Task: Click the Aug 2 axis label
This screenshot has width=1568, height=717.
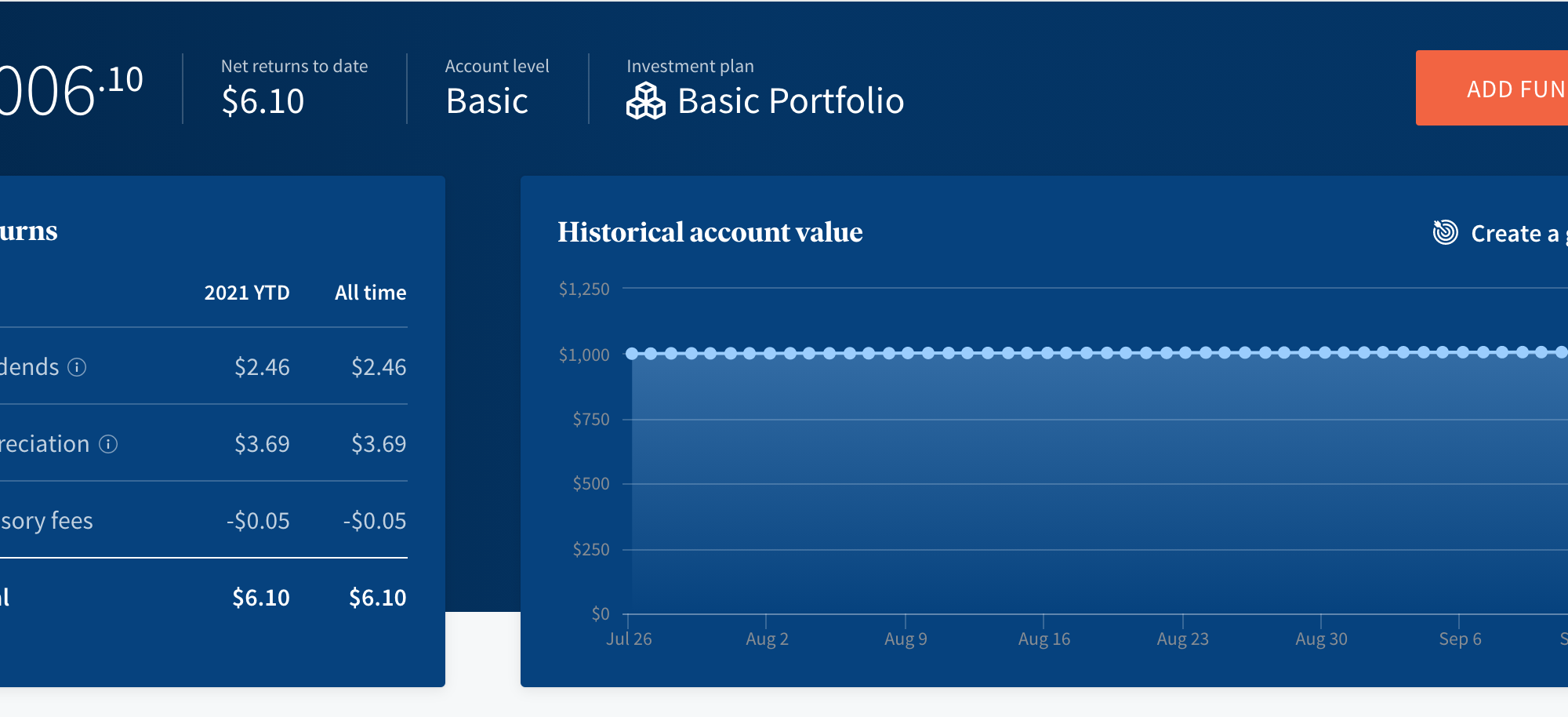Action: [767, 639]
